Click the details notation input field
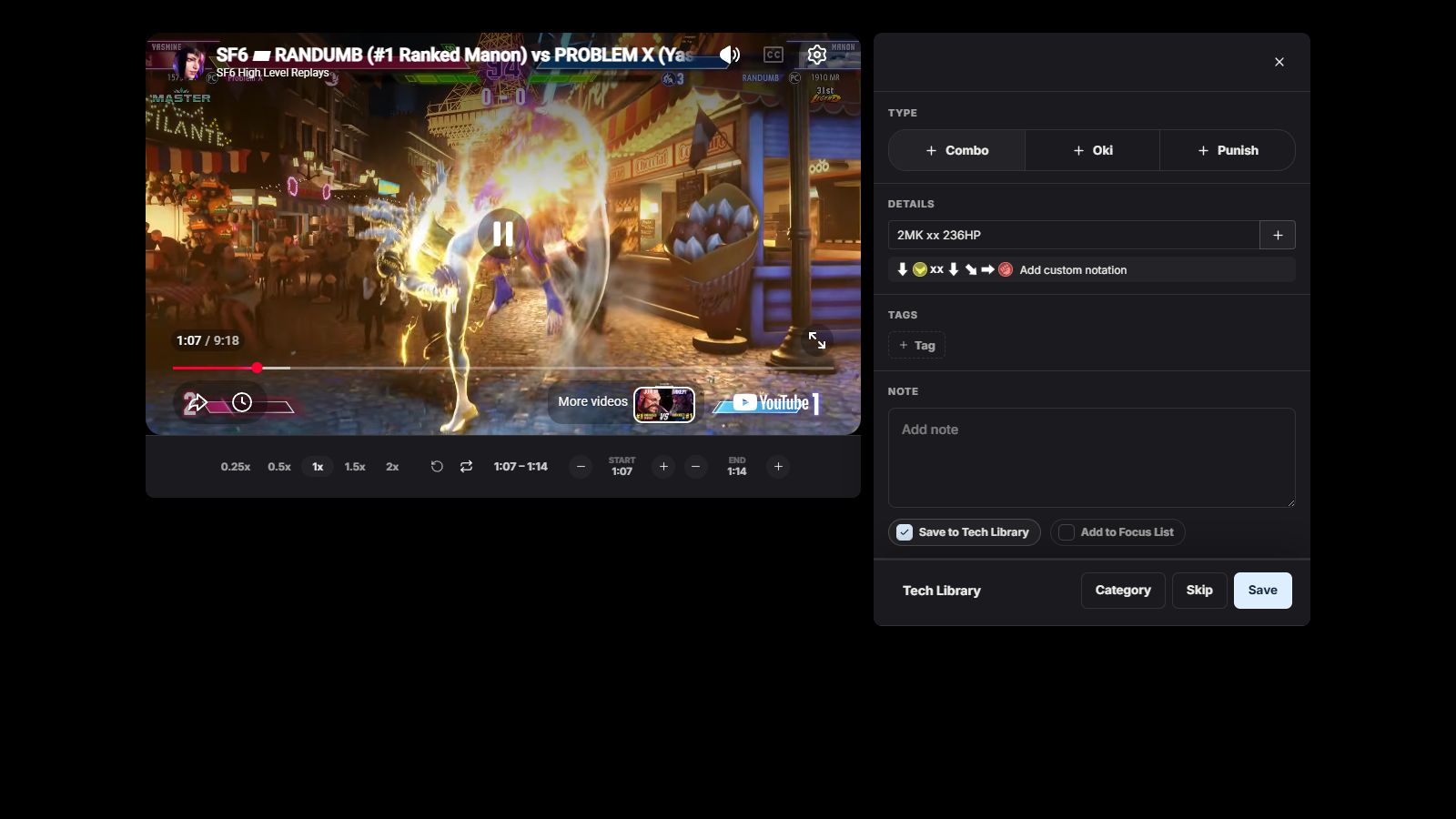 coord(1074,235)
